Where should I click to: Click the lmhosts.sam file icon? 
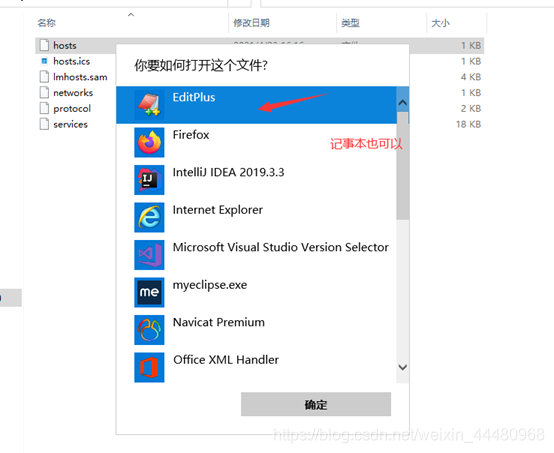coord(44,77)
